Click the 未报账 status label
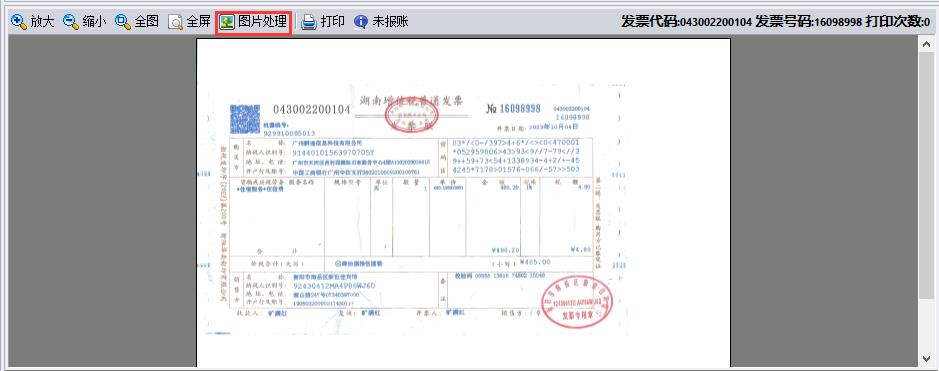This screenshot has height=371, width=939. coord(390,22)
